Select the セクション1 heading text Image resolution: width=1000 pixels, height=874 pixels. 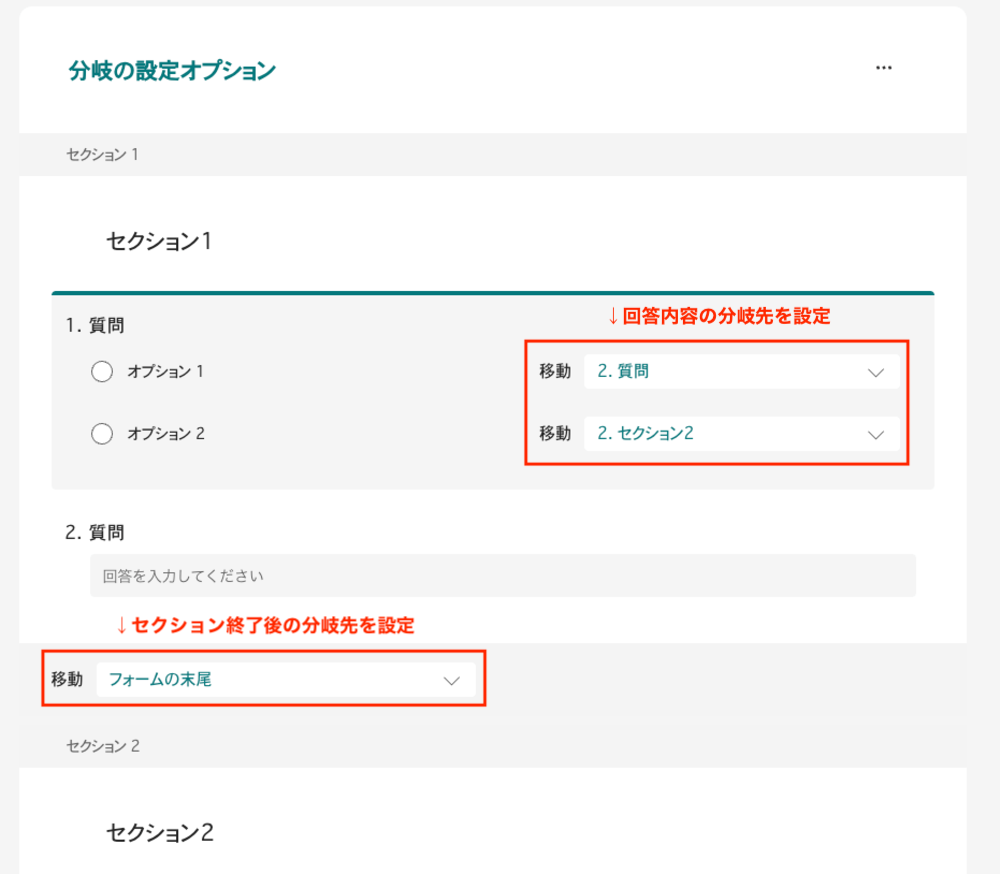pos(159,241)
